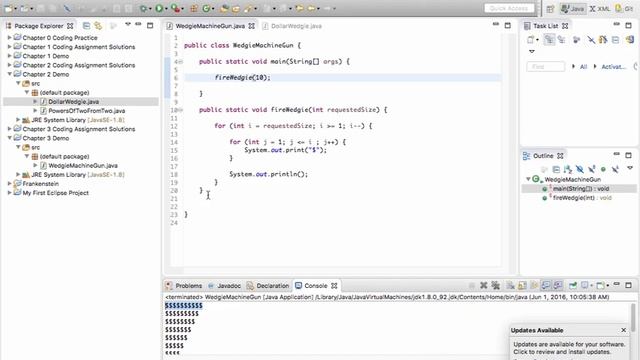Click the Hide Completed Tasks icon in Task List
This screenshot has height=360, width=640.
point(591,40)
